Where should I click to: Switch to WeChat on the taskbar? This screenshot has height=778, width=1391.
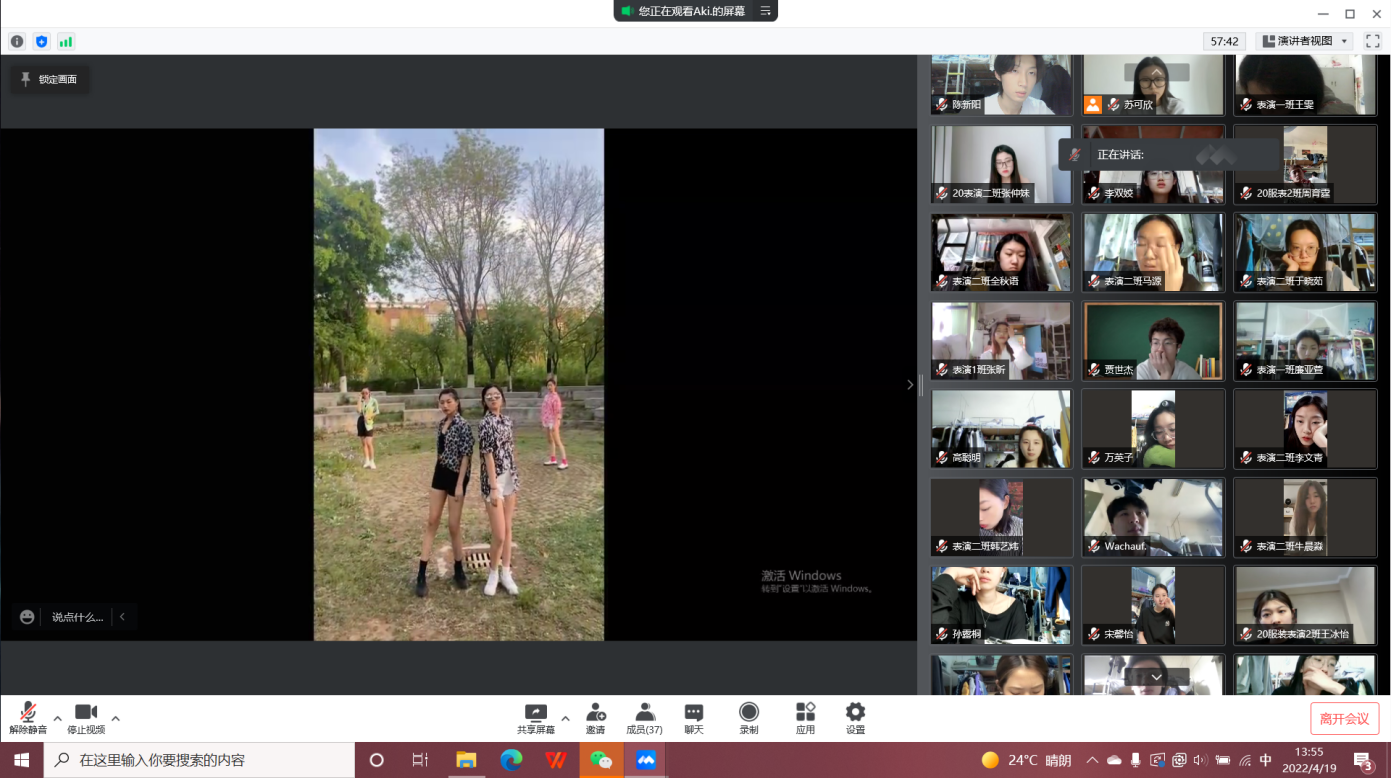pos(601,760)
